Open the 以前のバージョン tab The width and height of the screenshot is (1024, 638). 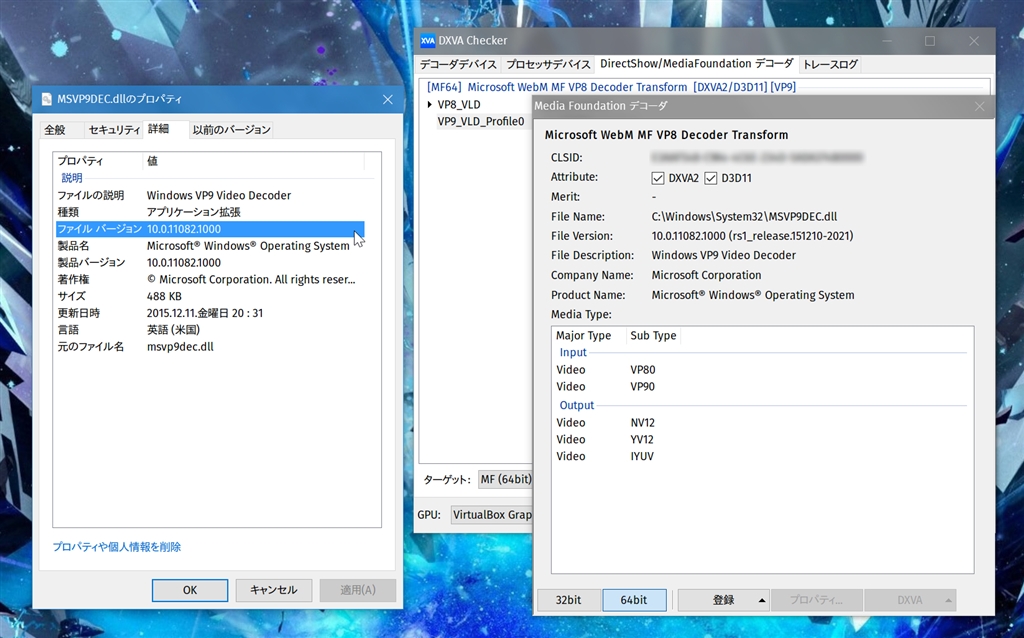231,130
